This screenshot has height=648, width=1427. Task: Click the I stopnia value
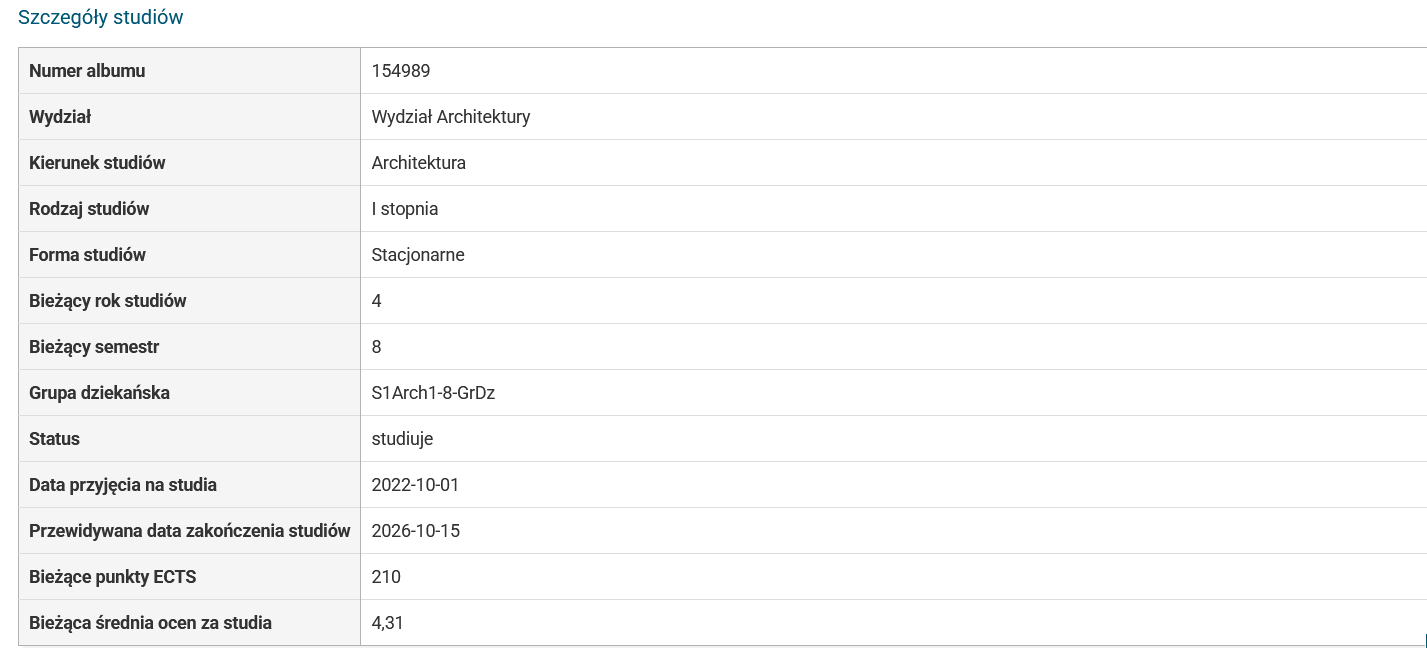(x=404, y=209)
